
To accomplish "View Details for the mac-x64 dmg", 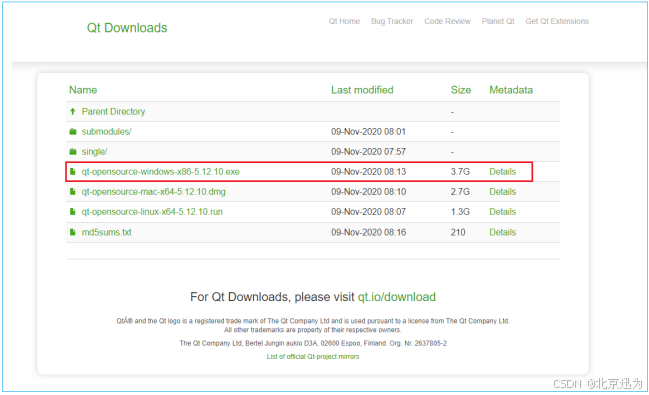I will click(x=503, y=192).
